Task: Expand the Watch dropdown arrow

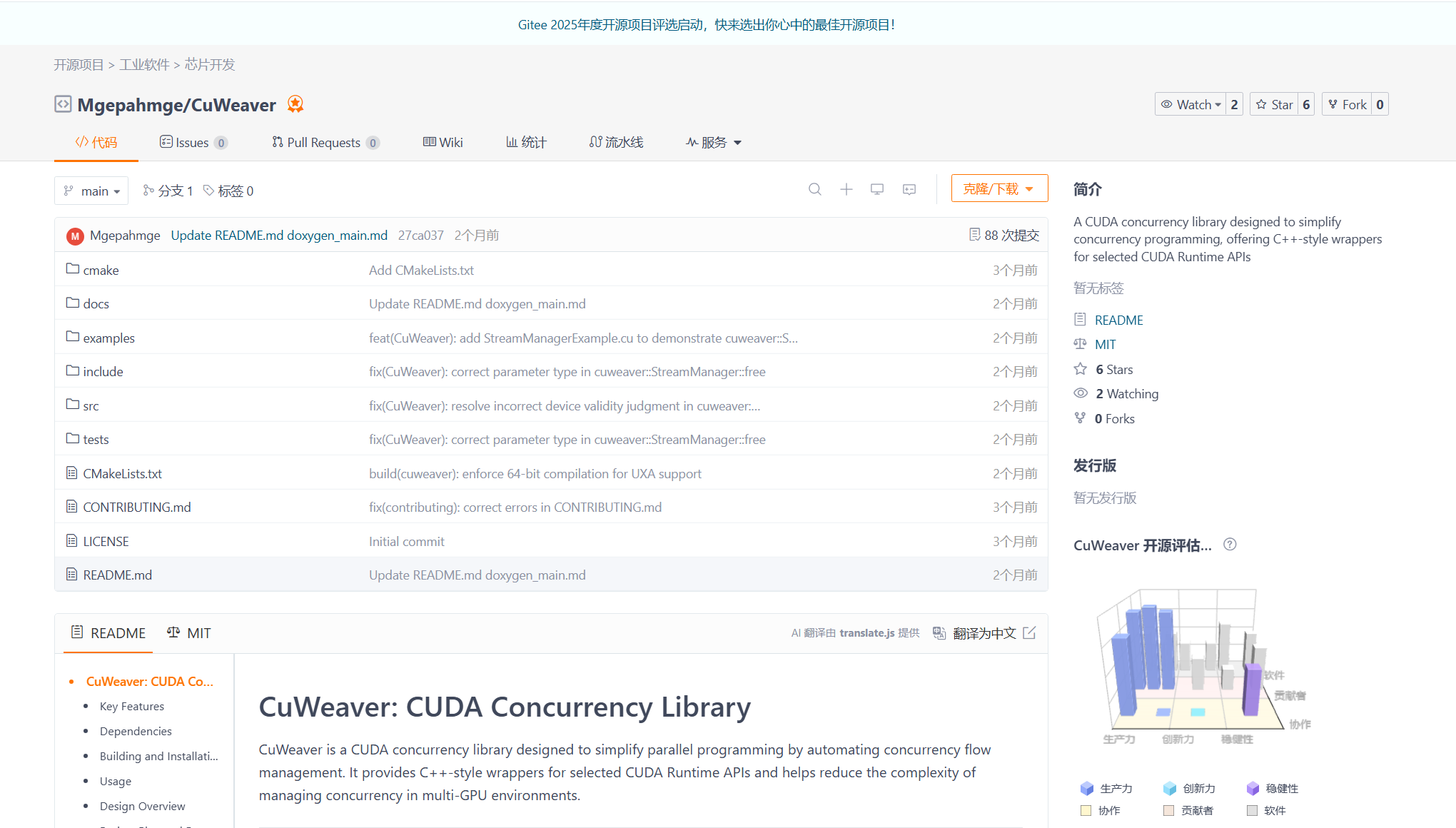Action: 1218,105
